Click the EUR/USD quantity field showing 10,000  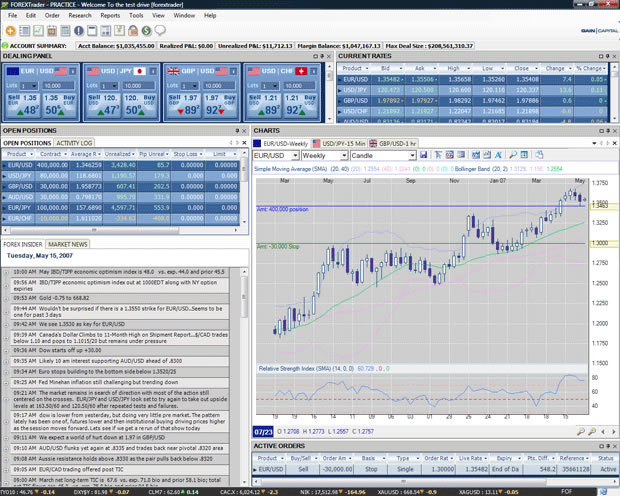pos(58,86)
